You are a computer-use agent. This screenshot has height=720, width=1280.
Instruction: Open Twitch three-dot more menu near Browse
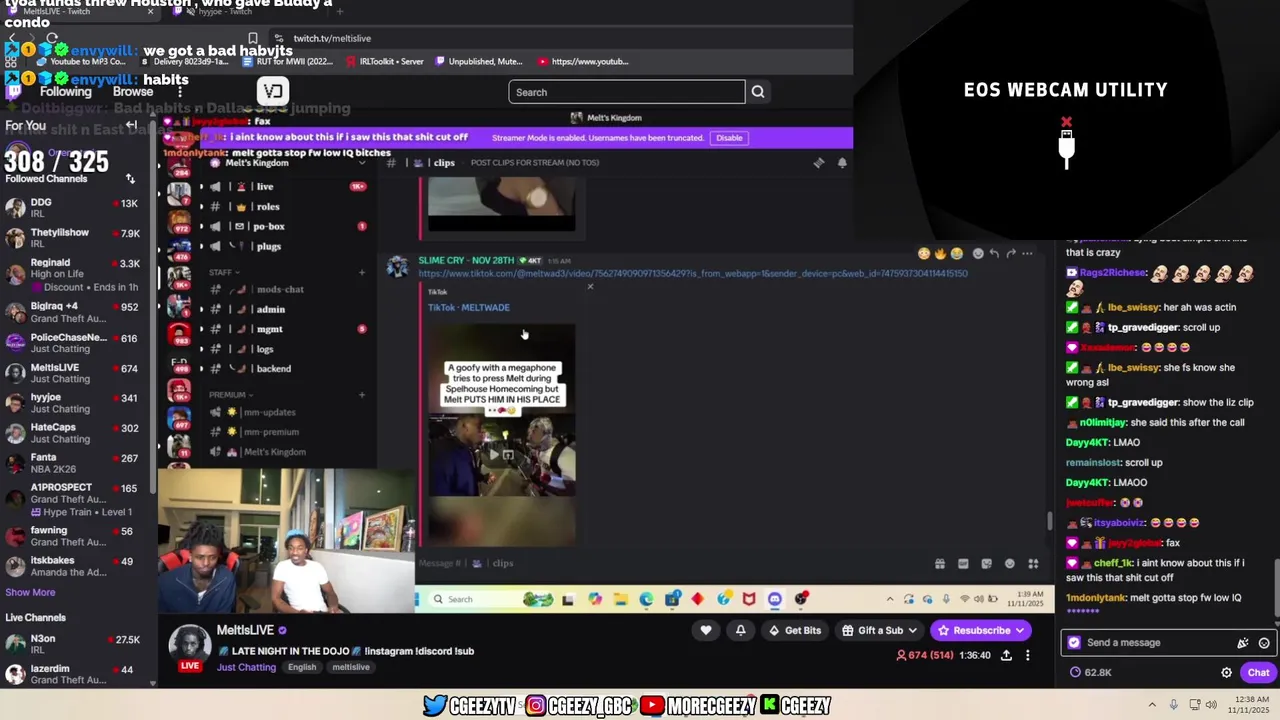180,92
